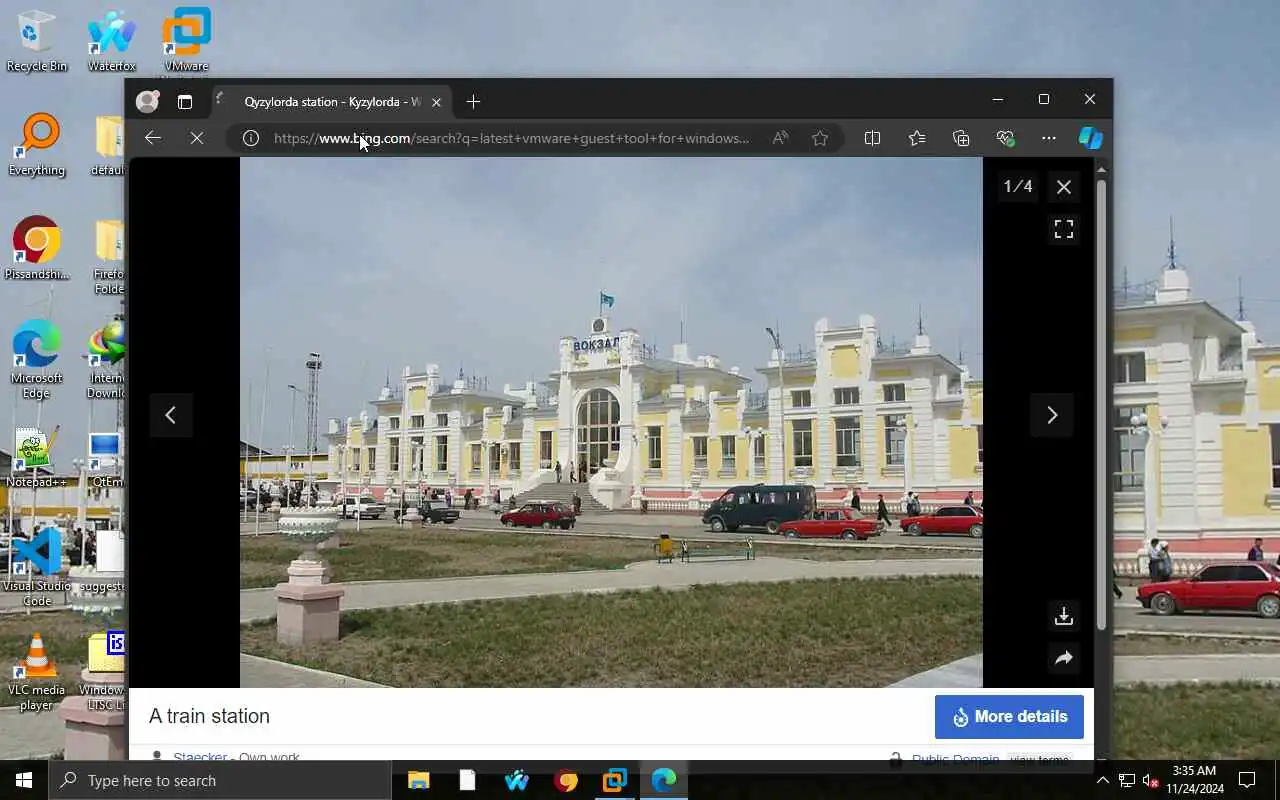This screenshot has width=1280, height=800.
Task: Open the Windows Start menu
Action: (24, 780)
